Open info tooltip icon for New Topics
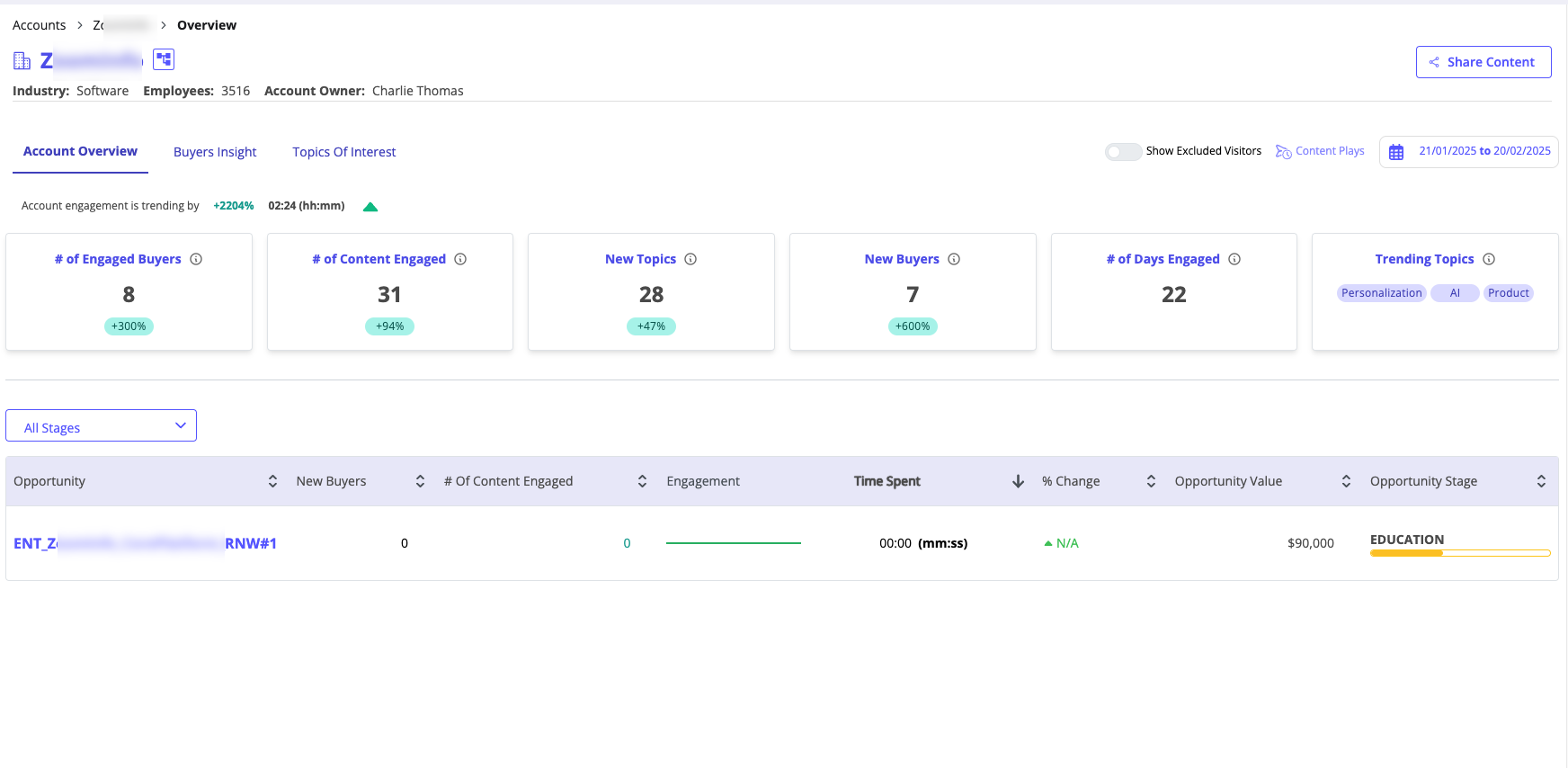Viewport: 1568px width, 768px height. pos(690,259)
